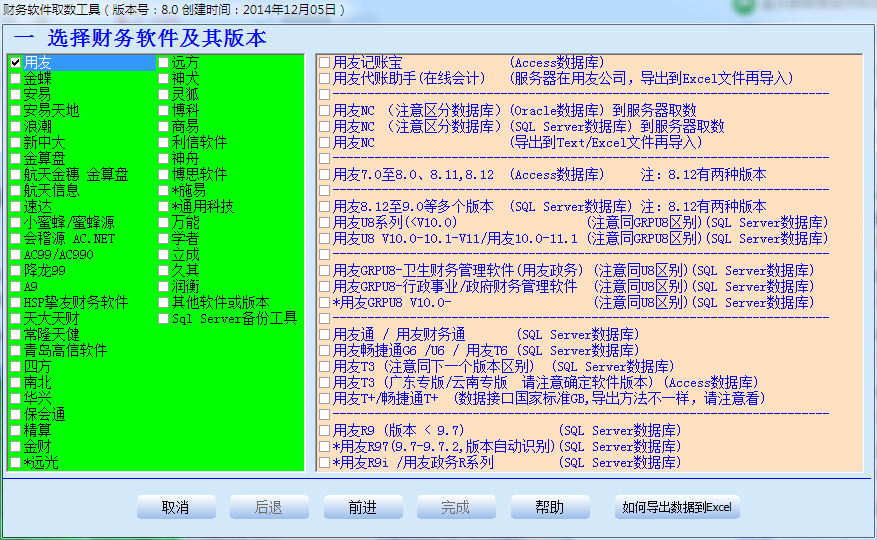Check the 青岛高信软件 checkbox
This screenshot has width=877, height=540.
pos(16,351)
